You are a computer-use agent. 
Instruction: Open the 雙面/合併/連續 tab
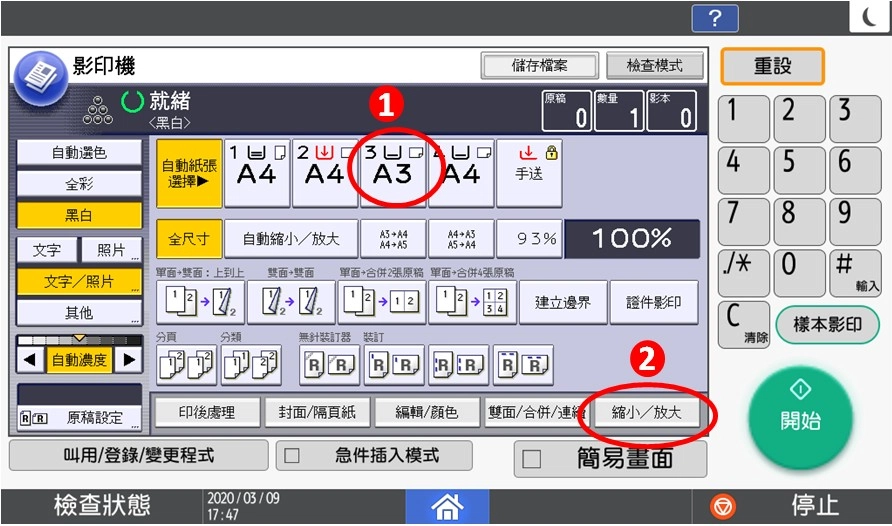point(536,412)
